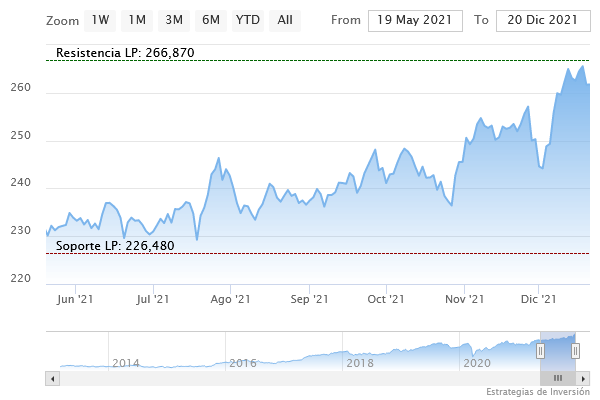Edit the To date field
This screenshot has width=600, height=400.
tap(541, 20)
